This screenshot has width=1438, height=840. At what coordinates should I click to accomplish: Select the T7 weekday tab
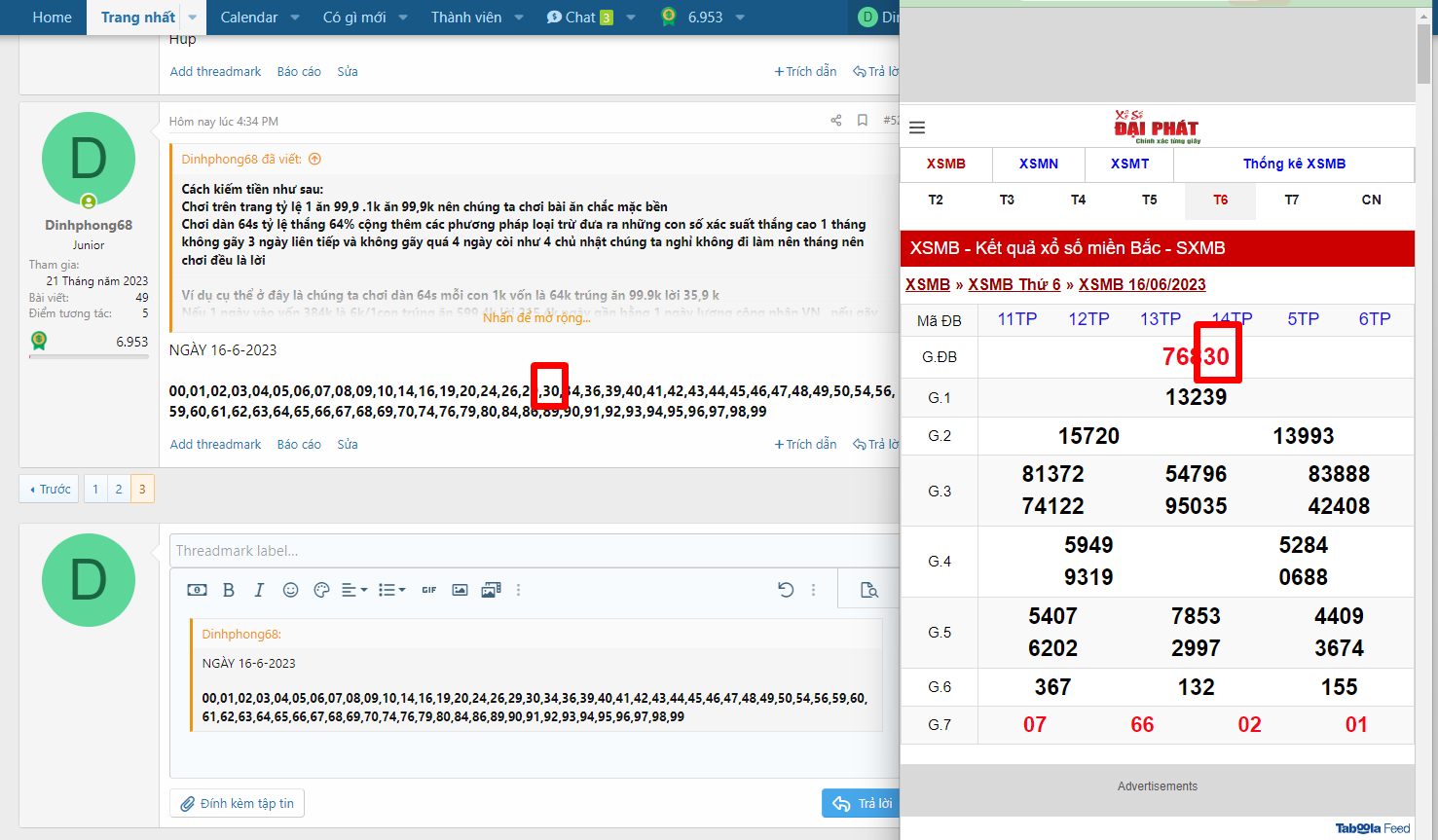pyautogui.click(x=1292, y=200)
